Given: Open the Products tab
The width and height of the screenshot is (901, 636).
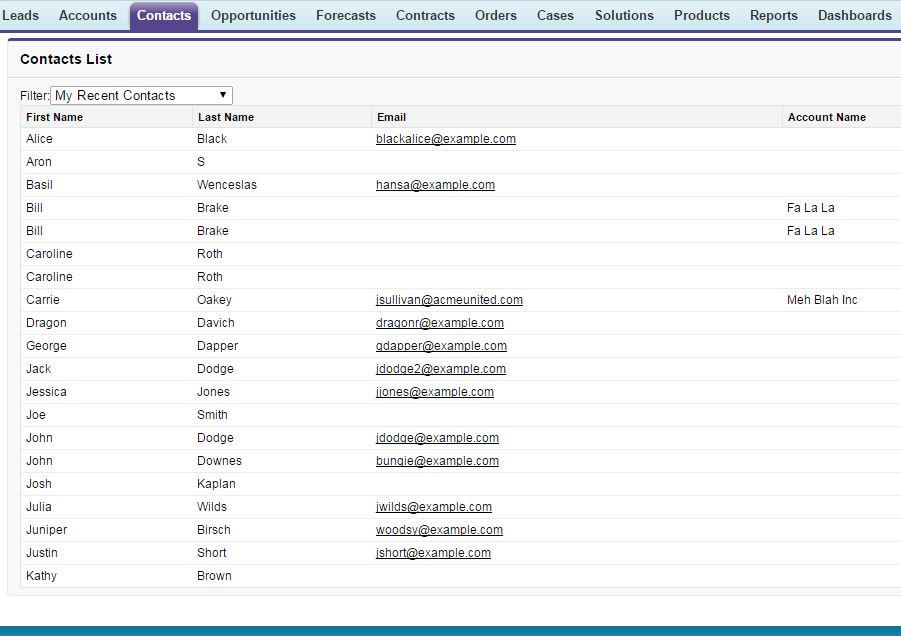Looking at the screenshot, I should click(701, 15).
